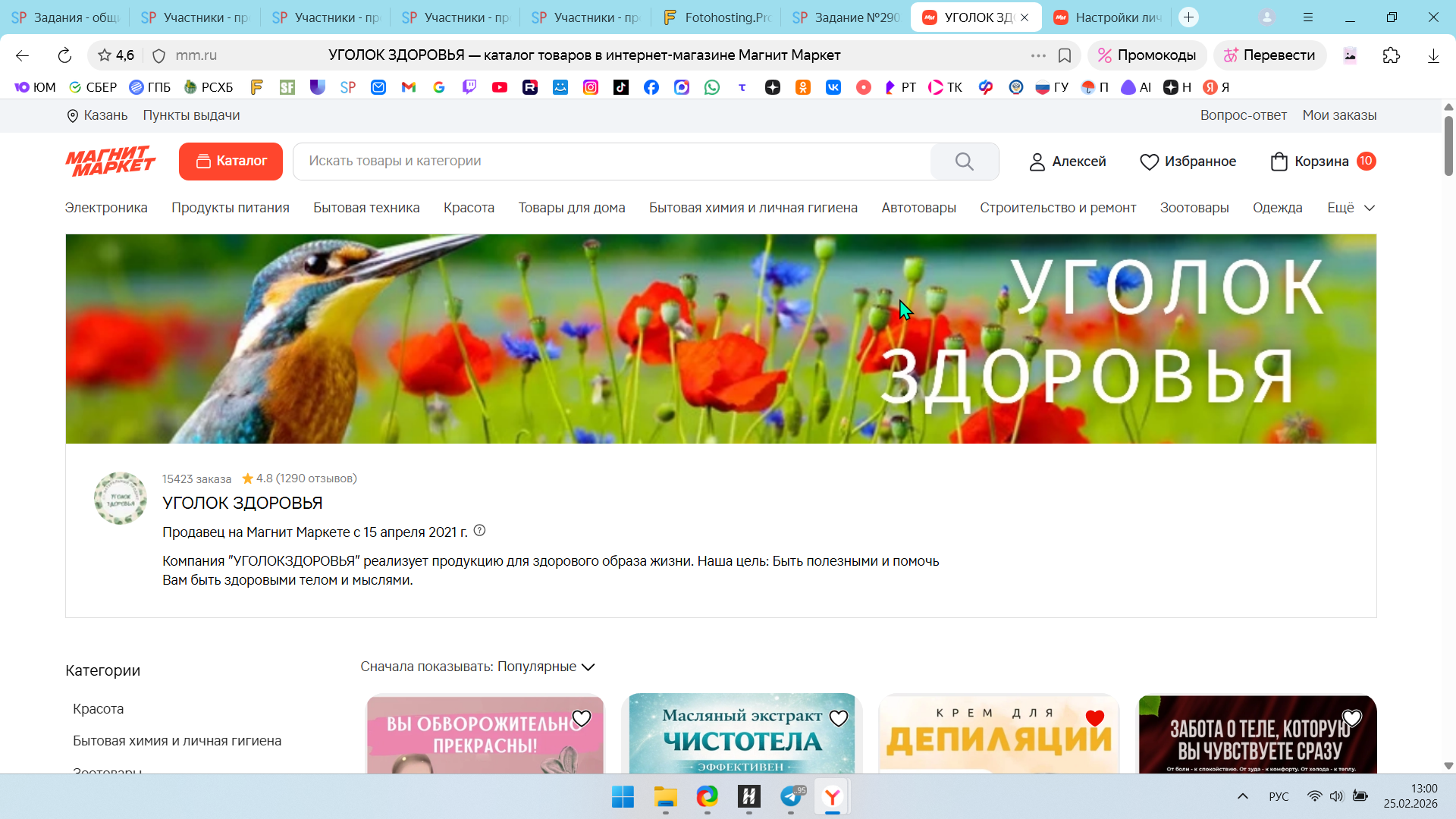Toggle favorite heart on Чистотела product
1456x819 pixels.
click(x=838, y=718)
